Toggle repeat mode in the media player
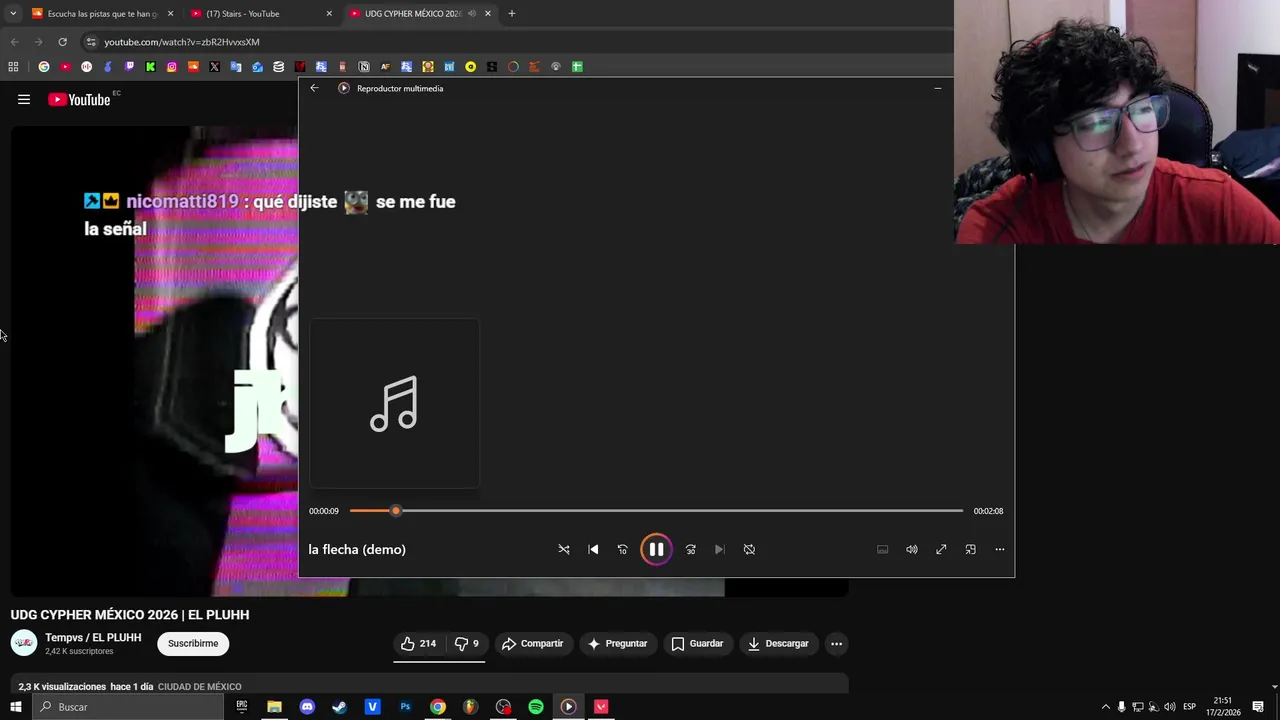1280x720 pixels. click(x=749, y=549)
